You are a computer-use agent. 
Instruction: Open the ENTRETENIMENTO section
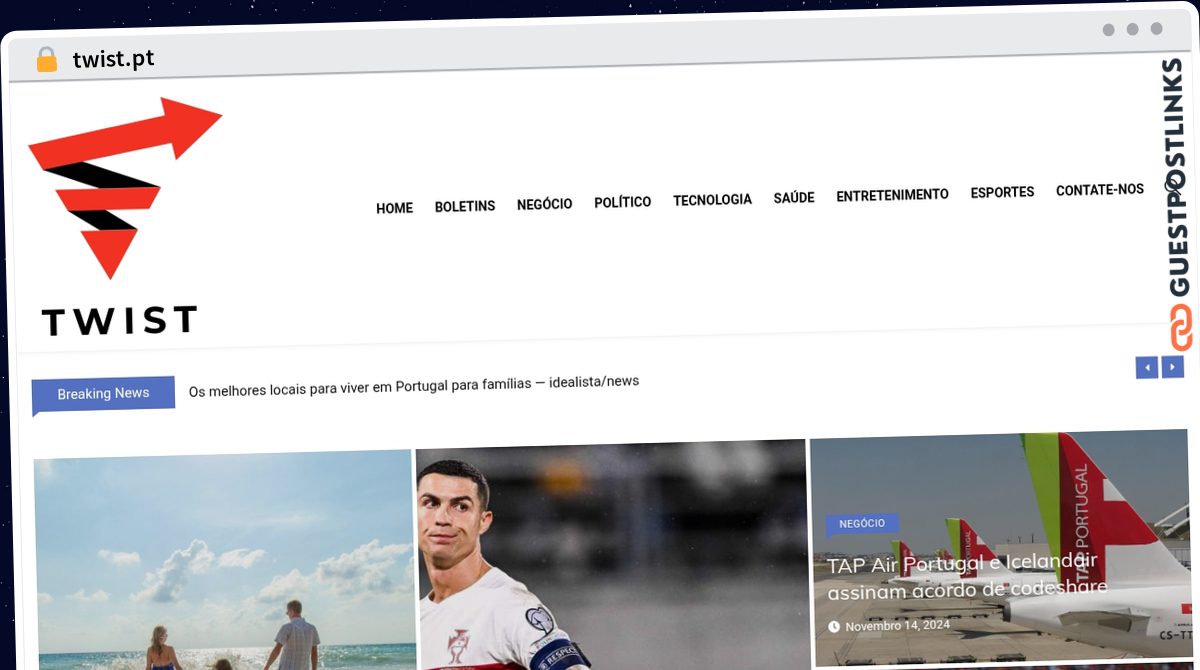click(892, 195)
